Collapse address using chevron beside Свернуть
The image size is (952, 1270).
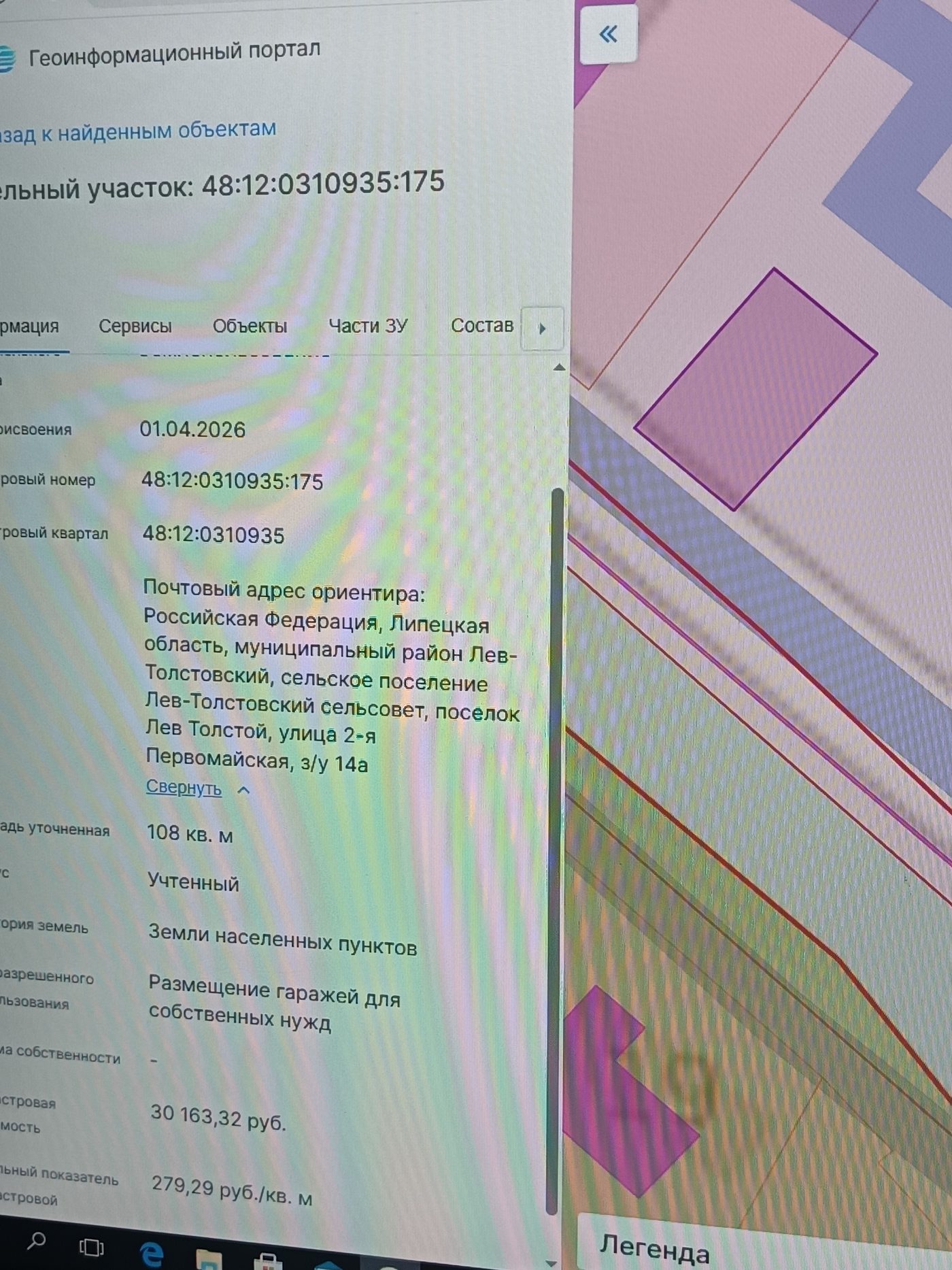[243, 790]
